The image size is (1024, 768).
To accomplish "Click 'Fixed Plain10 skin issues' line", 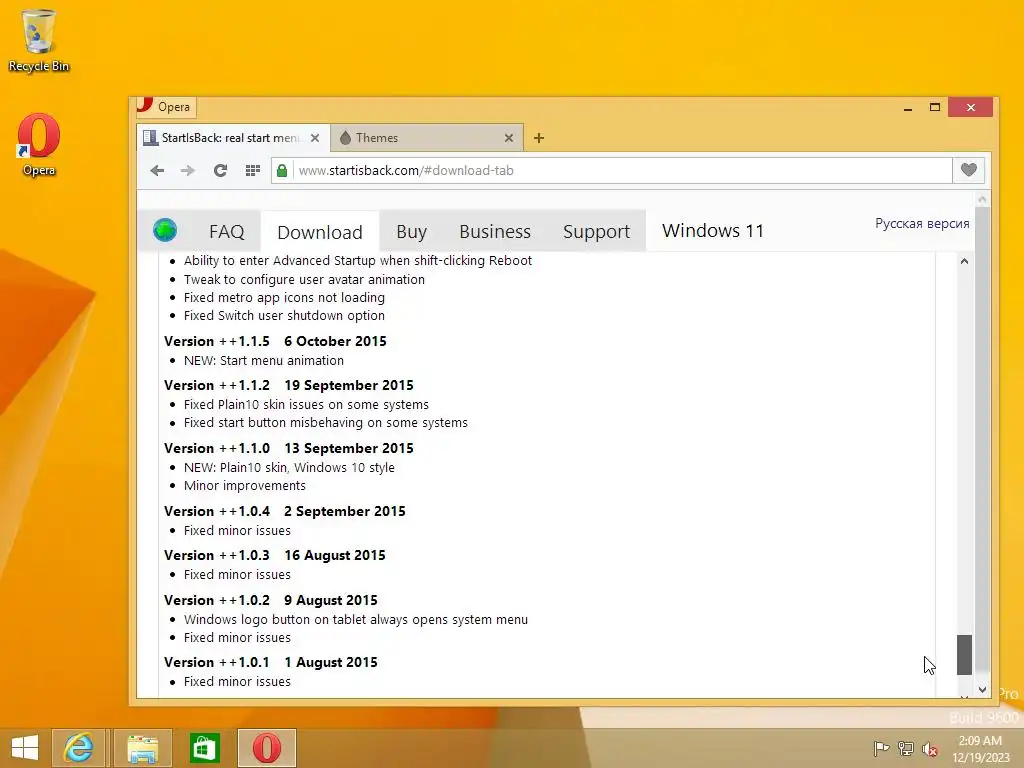I will (306, 404).
